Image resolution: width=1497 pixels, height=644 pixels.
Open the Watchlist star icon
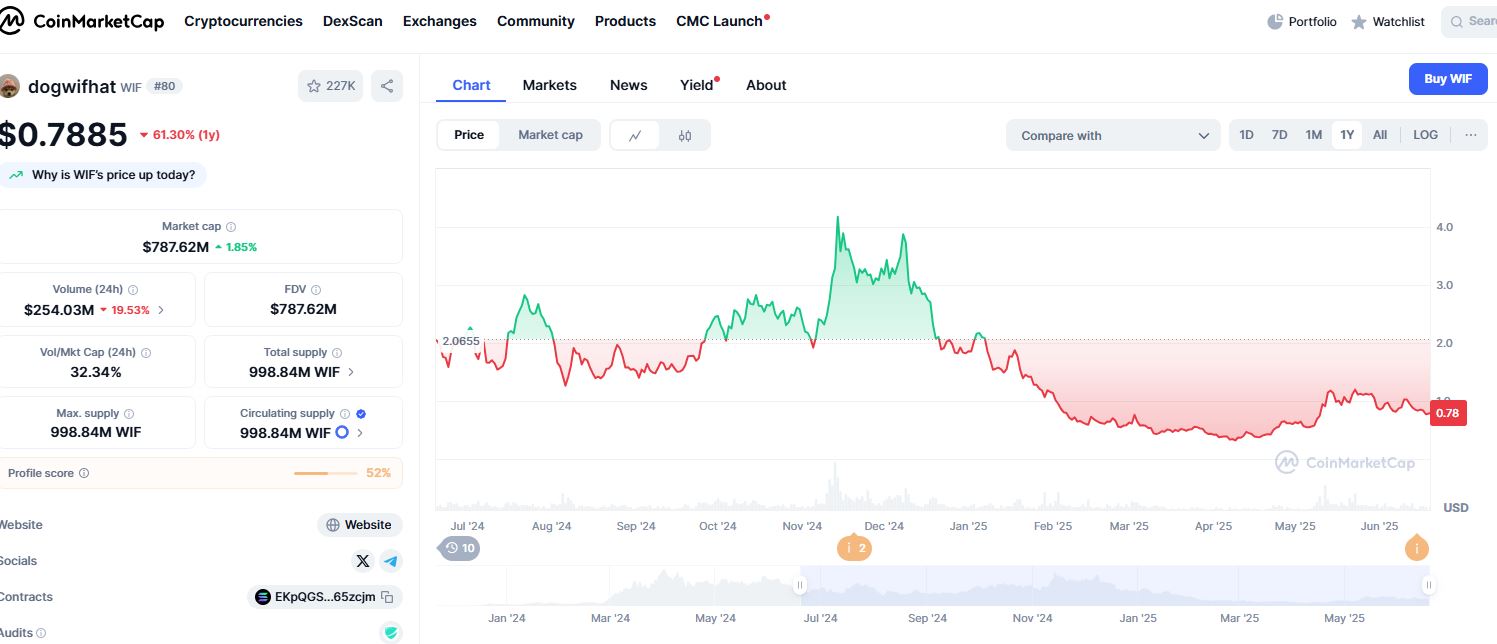pos(1359,21)
